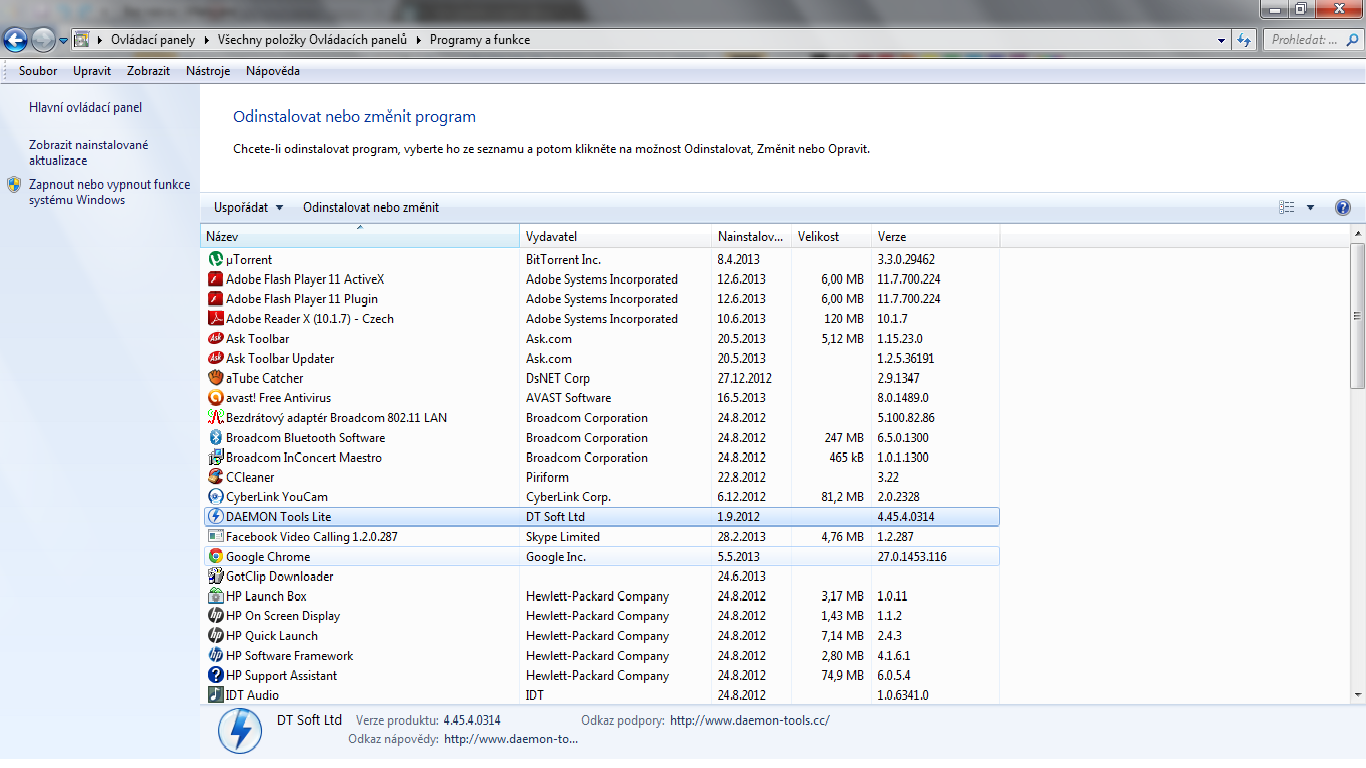Sort by the Vydavatel column header

coord(616,237)
